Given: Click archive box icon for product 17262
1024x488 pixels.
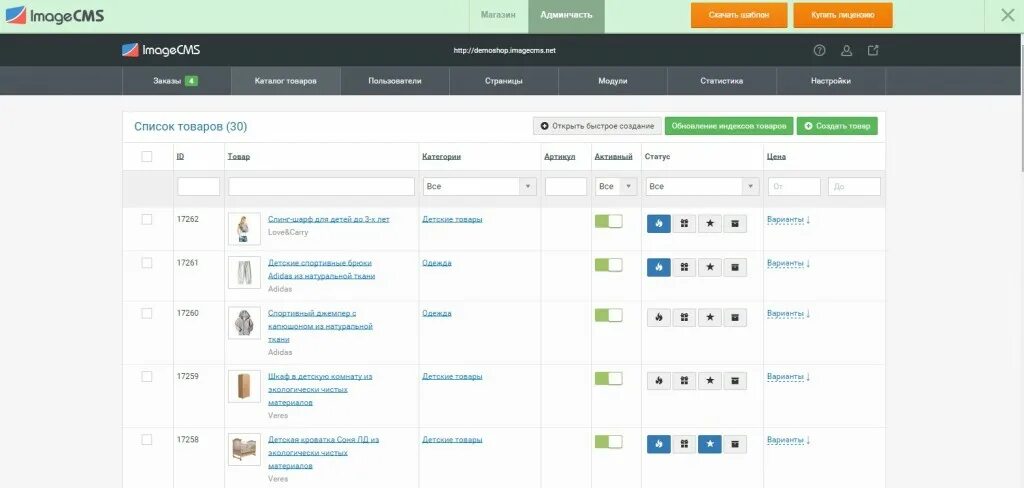Looking at the screenshot, I should click(735, 223).
